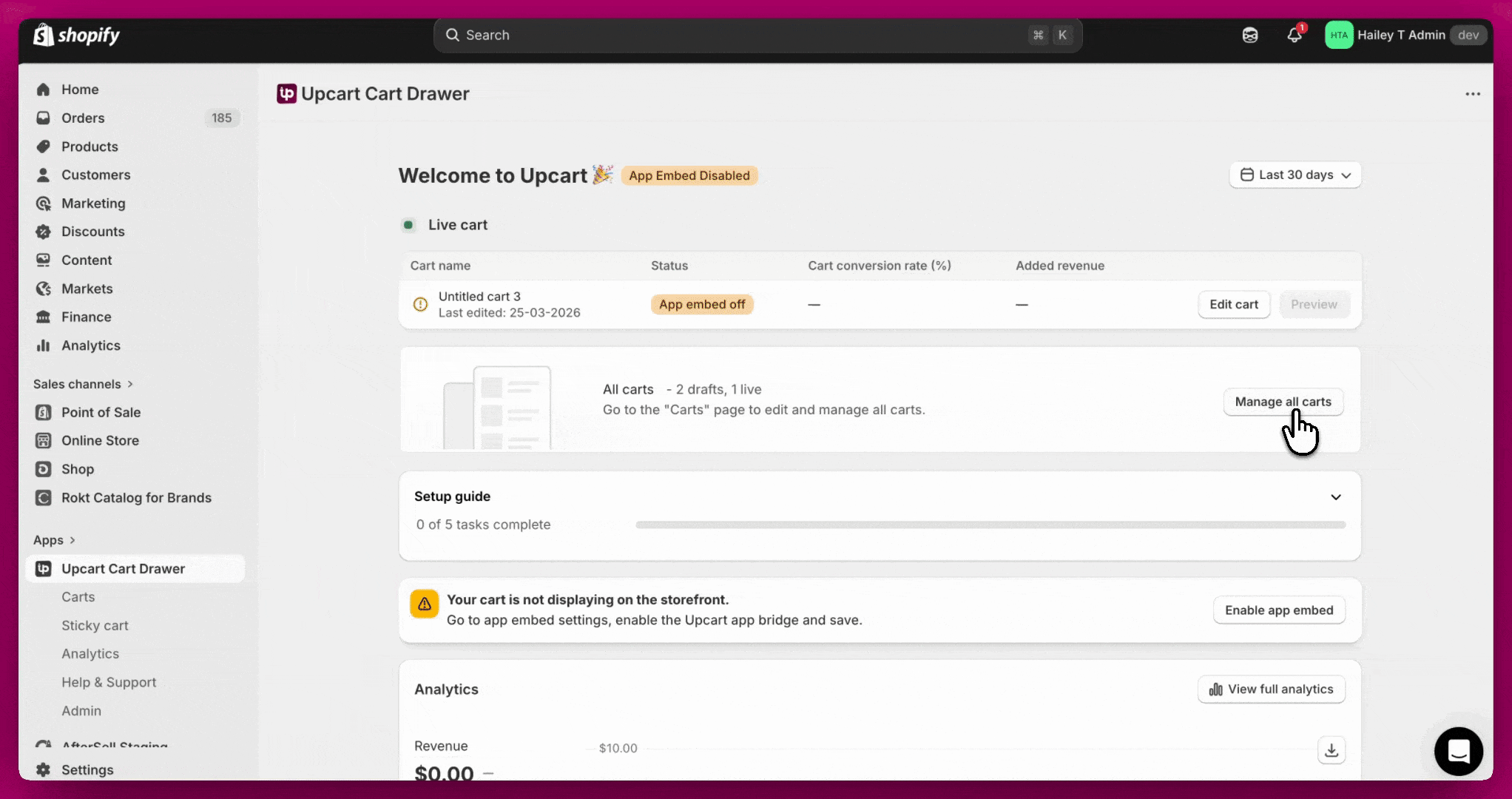This screenshot has width=1512, height=799.
Task: Click the Manage all carts button
Action: tap(1283, 402)
